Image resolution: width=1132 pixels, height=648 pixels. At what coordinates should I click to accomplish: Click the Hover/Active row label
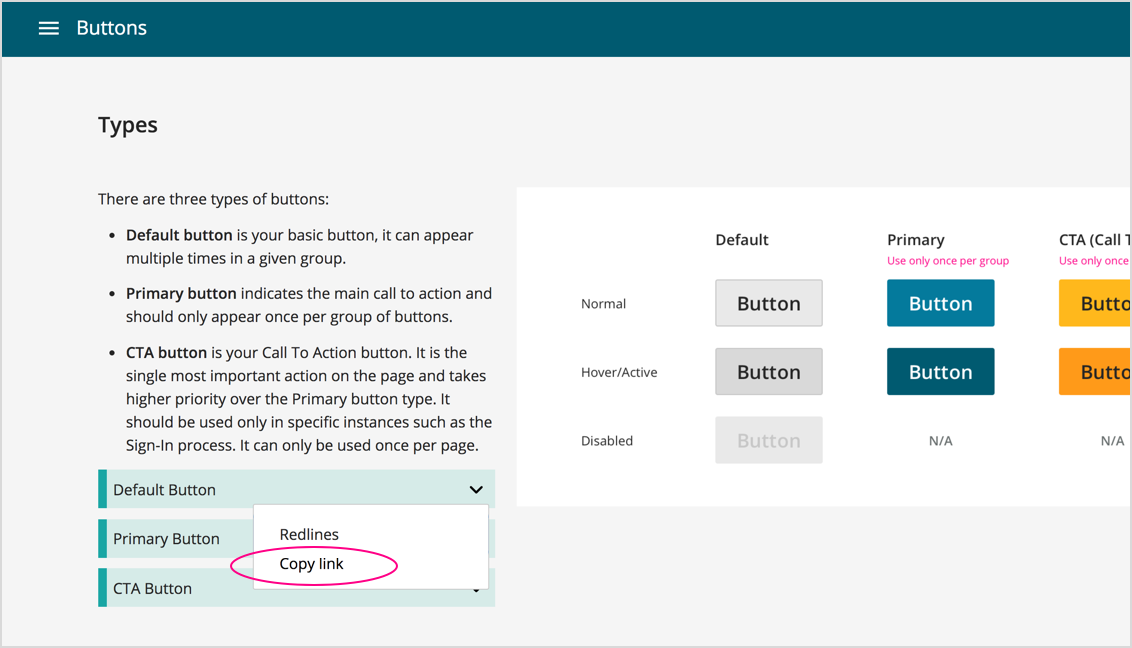coord(619,372)
